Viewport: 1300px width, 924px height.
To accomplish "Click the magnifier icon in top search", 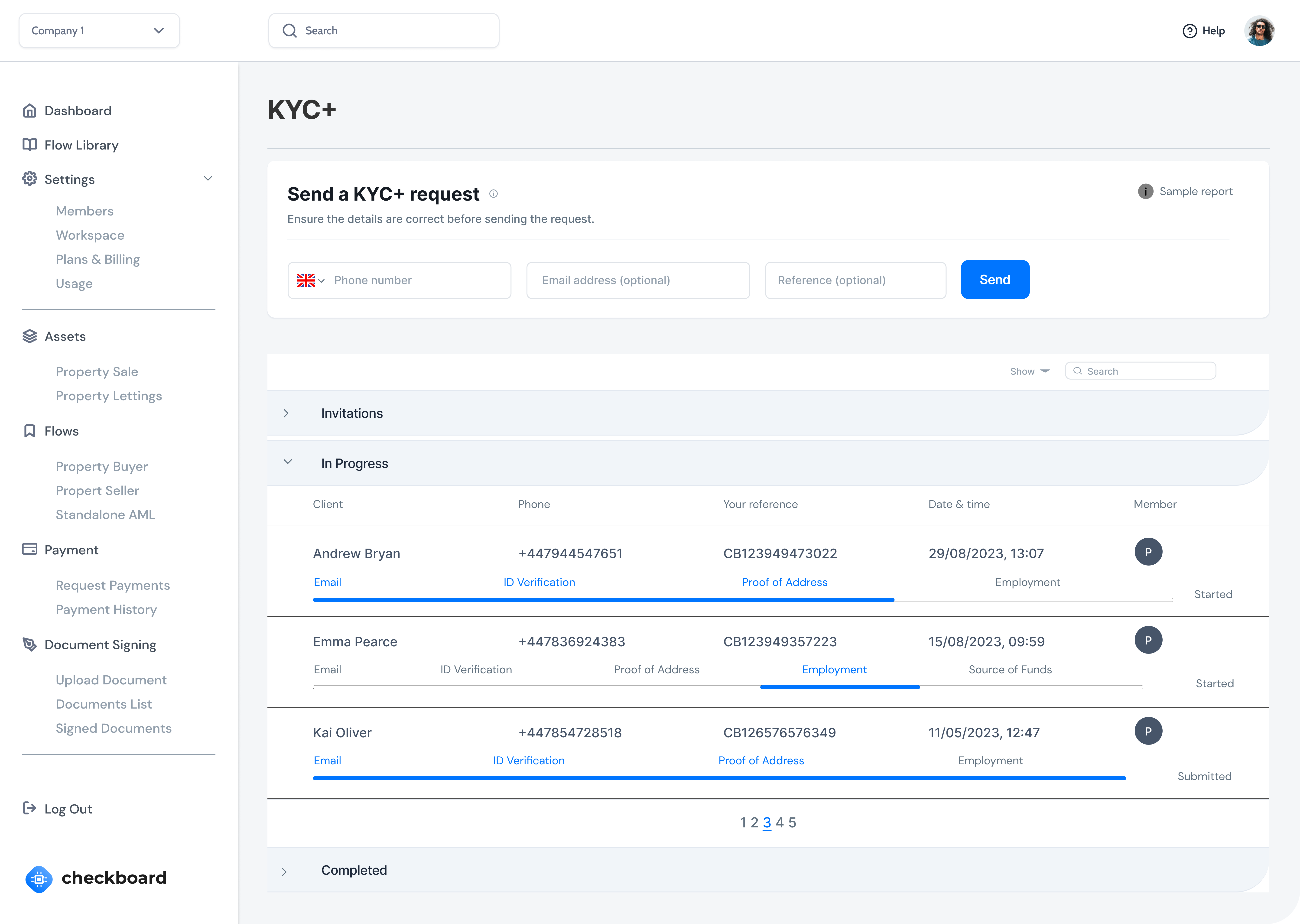I will (x=289, y=31).
